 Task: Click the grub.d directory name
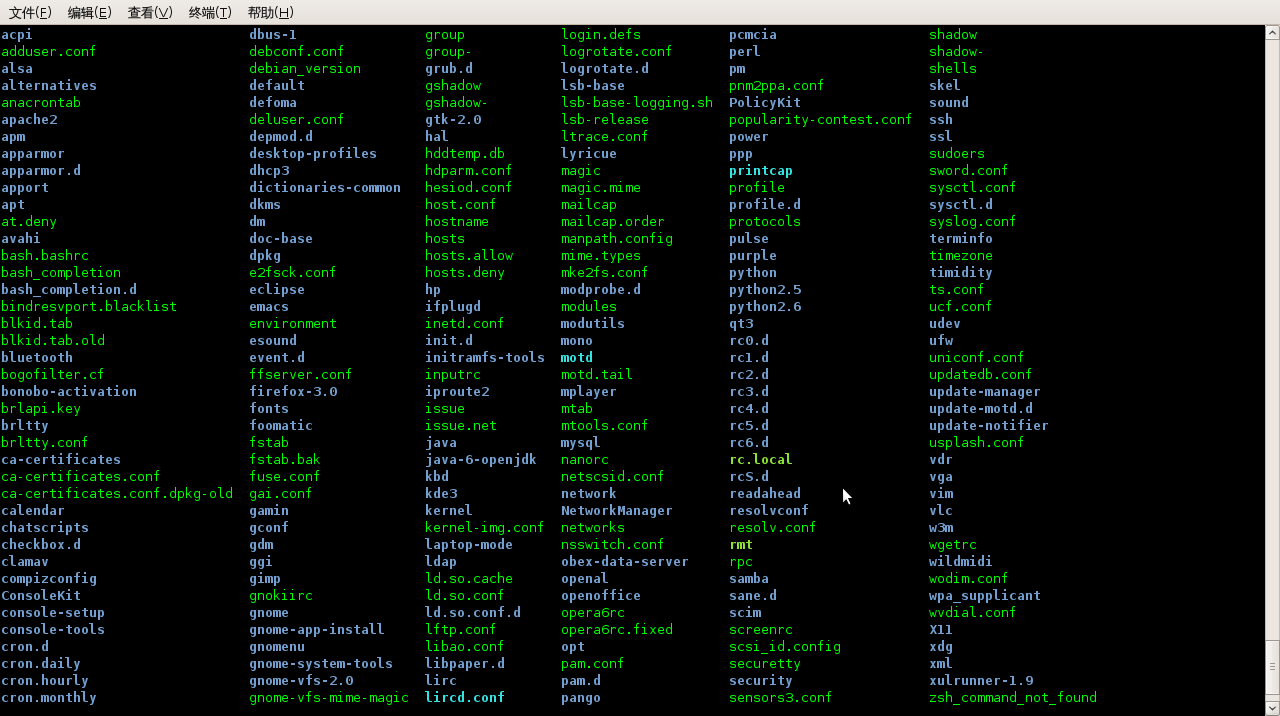click(x=449, y=68)
